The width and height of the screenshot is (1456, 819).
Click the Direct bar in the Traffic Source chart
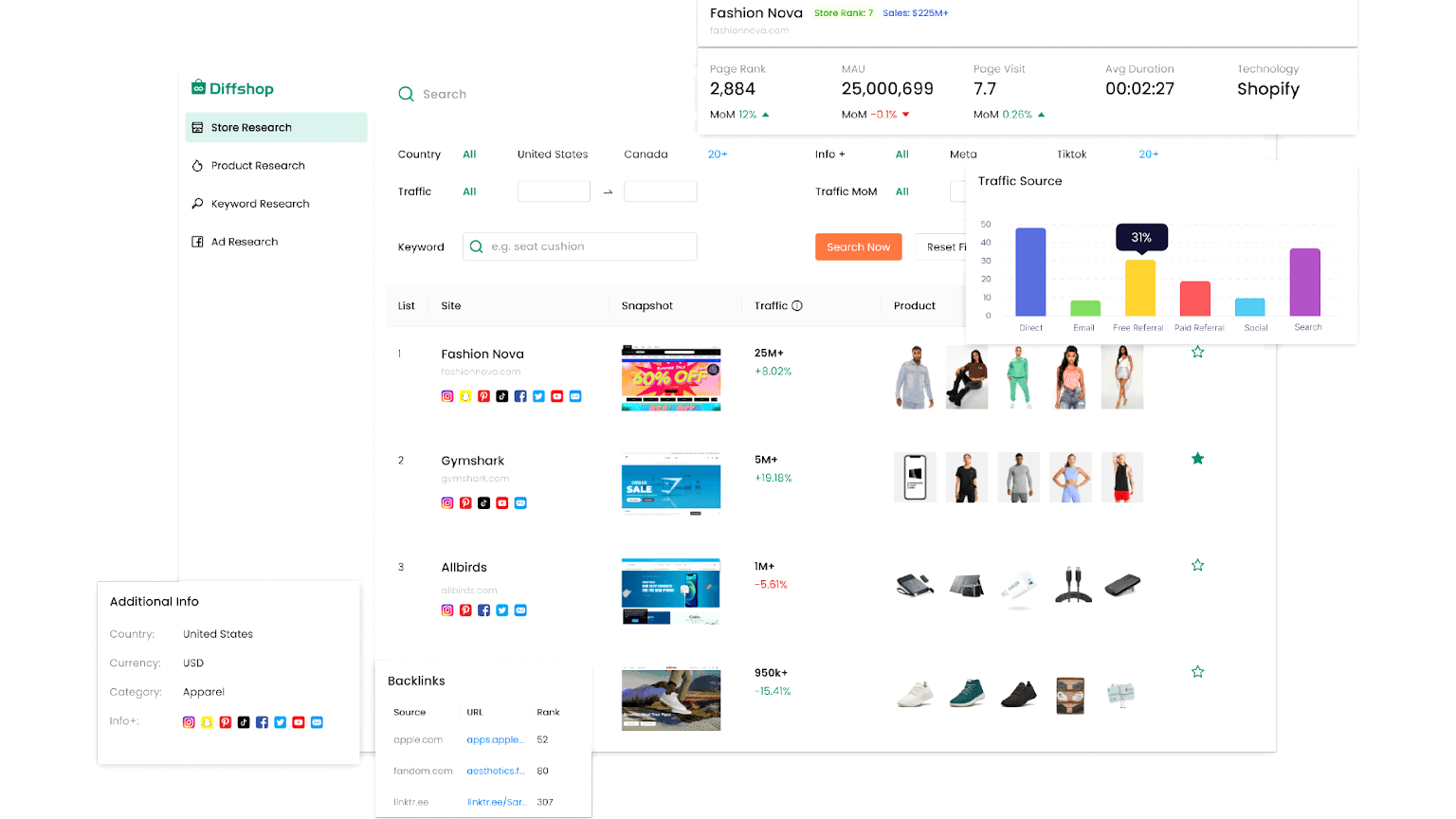click(x=1030, y=272)
